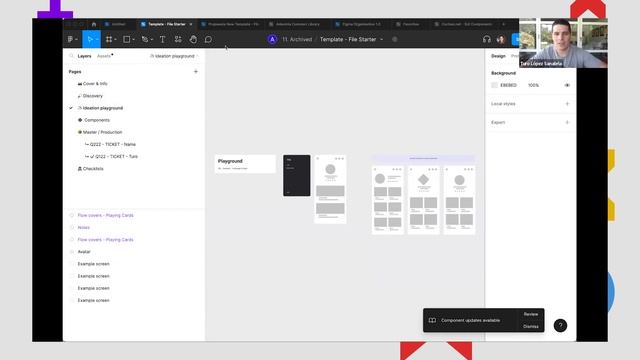640x360 pixels.
Task: Search layers with the magnifier icon
Action: coord(71,56)
